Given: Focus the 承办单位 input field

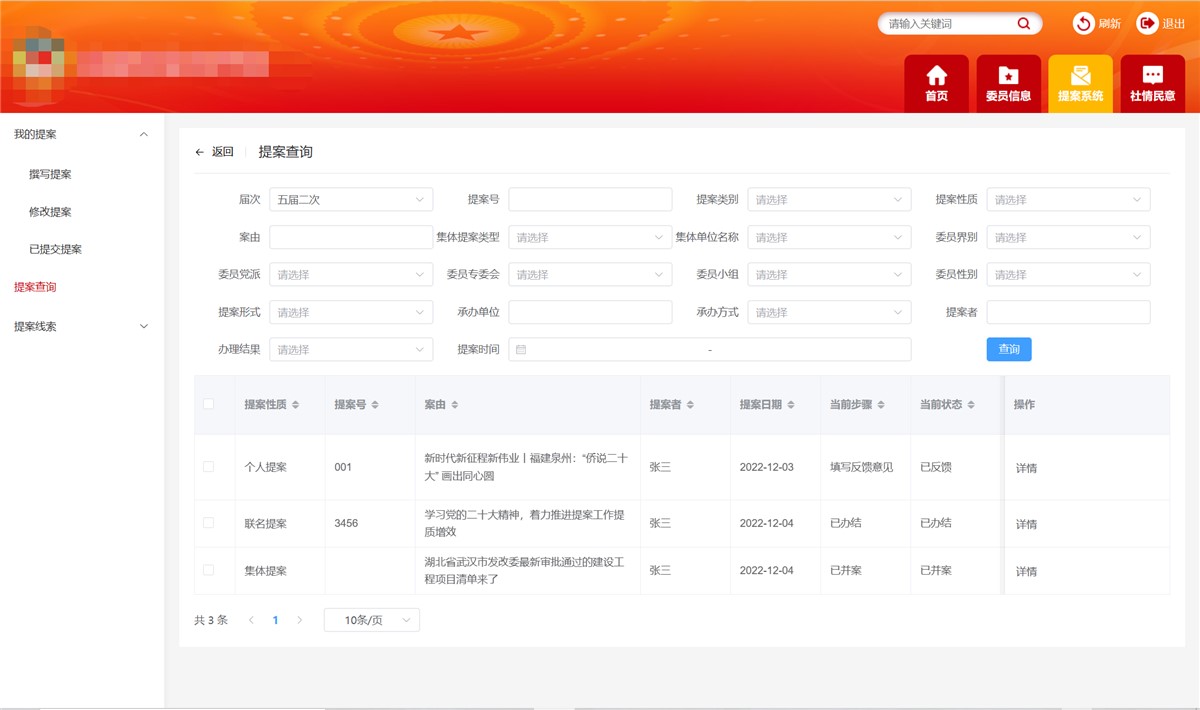Looking at the screenshot, I should [x=590, y=312].
